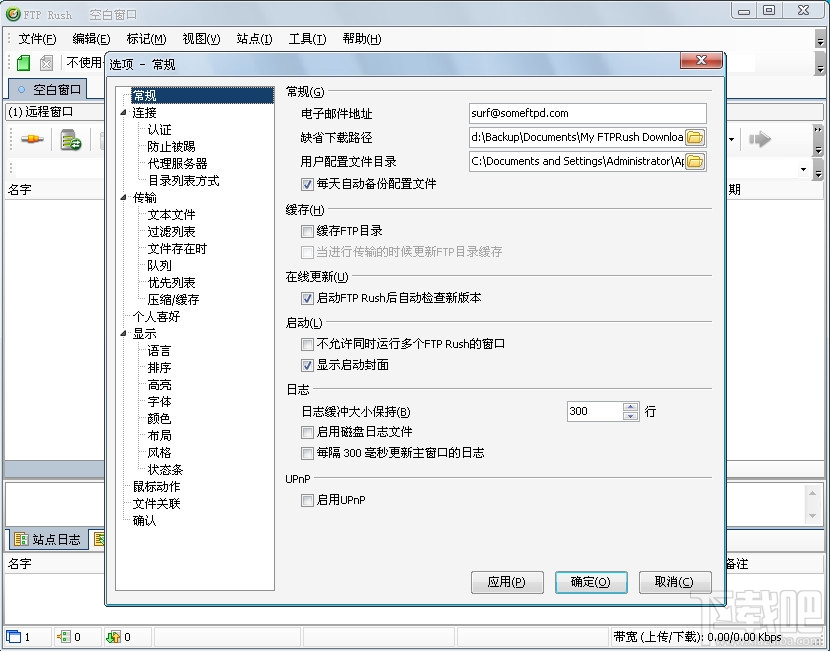830x651 pixels.
Task: Select 文件存在时 in options tree
Action: 177,248
